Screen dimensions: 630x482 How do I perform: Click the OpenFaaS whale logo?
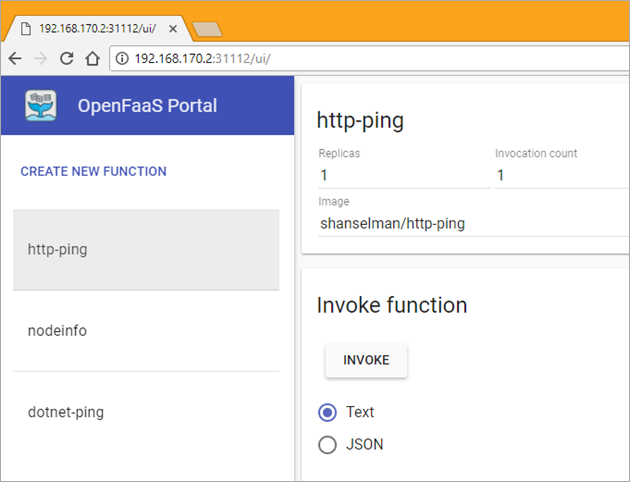tap(41, 106)
